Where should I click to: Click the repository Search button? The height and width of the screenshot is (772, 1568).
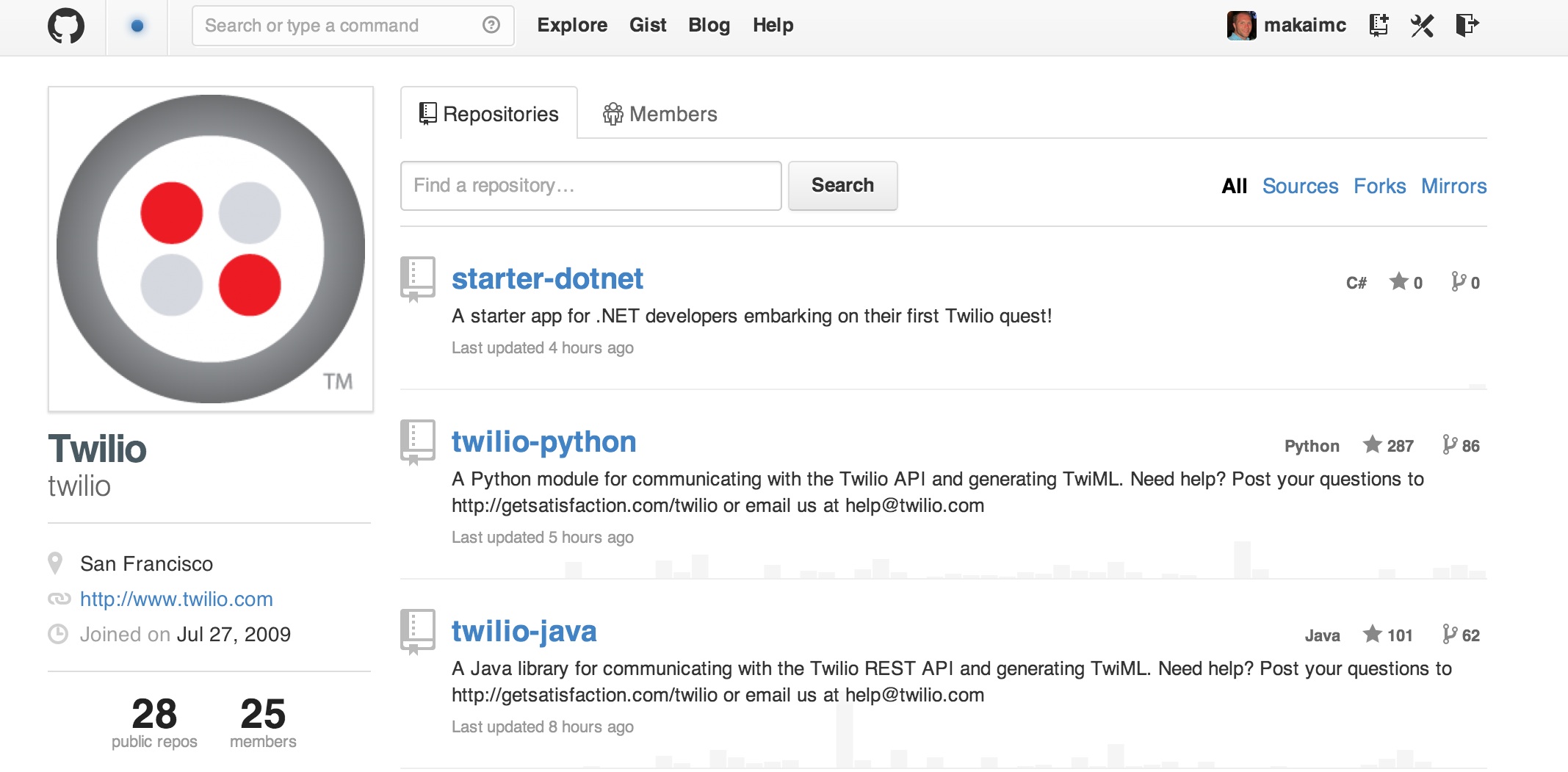click(x=842, y=186)
